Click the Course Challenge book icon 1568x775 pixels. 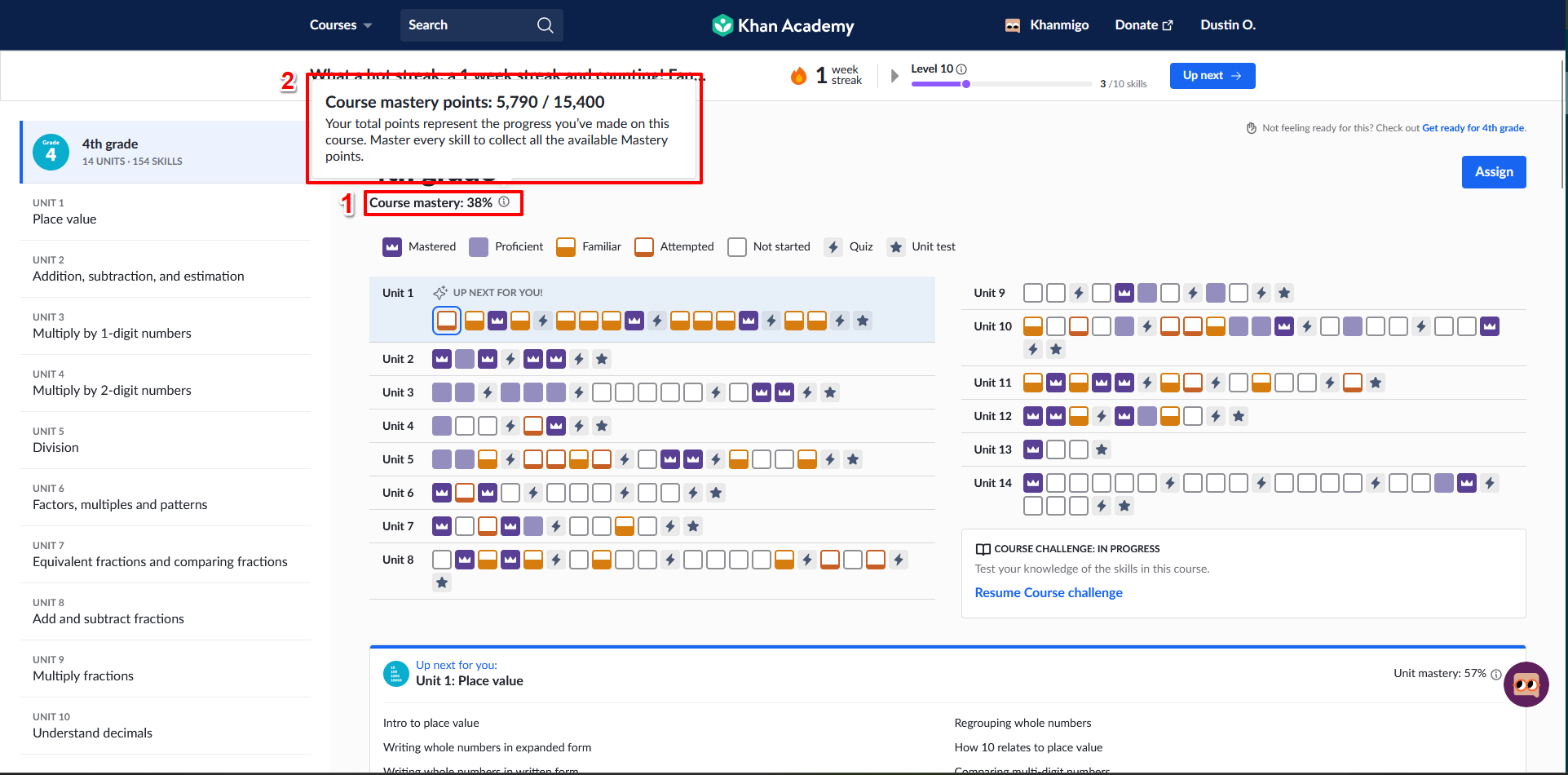983,548
